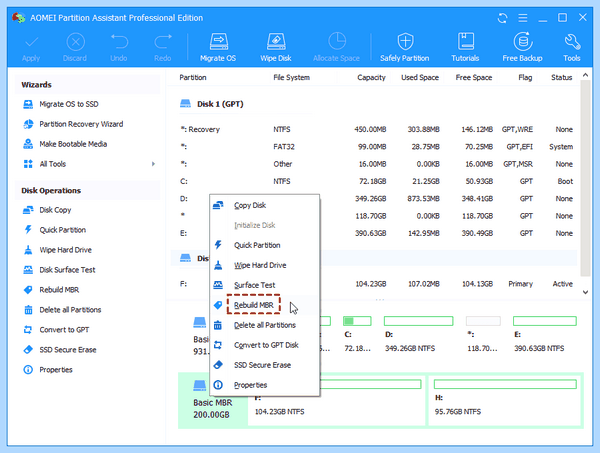Click the File System column header
The height and width of the screenshot is (453, 600).
pyautogui.click(x=292, y=77)
